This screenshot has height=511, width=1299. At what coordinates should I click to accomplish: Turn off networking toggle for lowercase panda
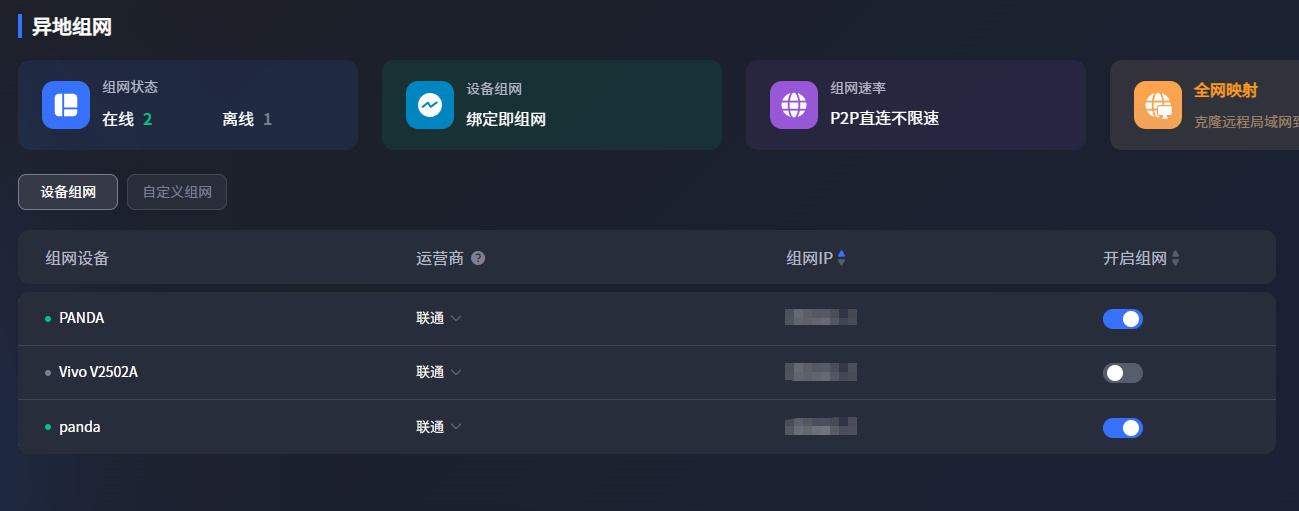coord(1122,428)
